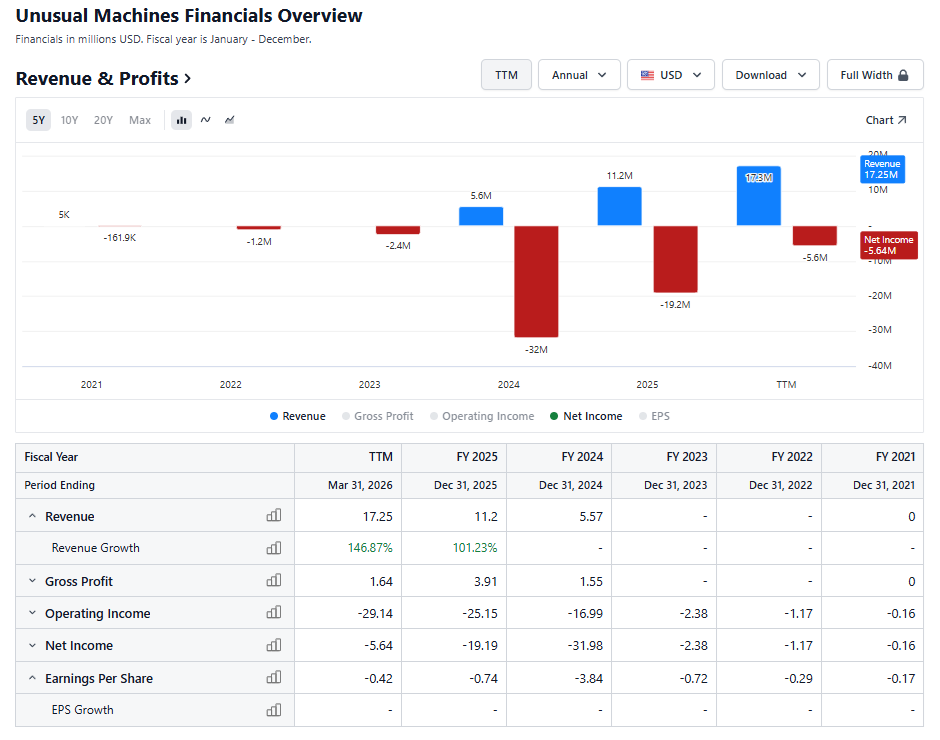The height and width of the screenshot is (740, 940).
Task: Switch to the area chart icon
Action: click(x=230, y=120)
